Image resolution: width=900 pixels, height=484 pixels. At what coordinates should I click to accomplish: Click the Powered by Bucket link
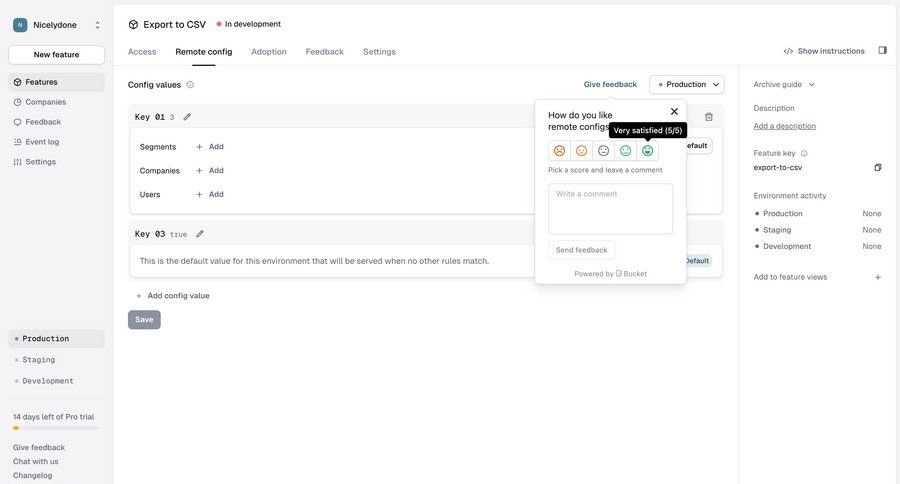coord(610,274)
